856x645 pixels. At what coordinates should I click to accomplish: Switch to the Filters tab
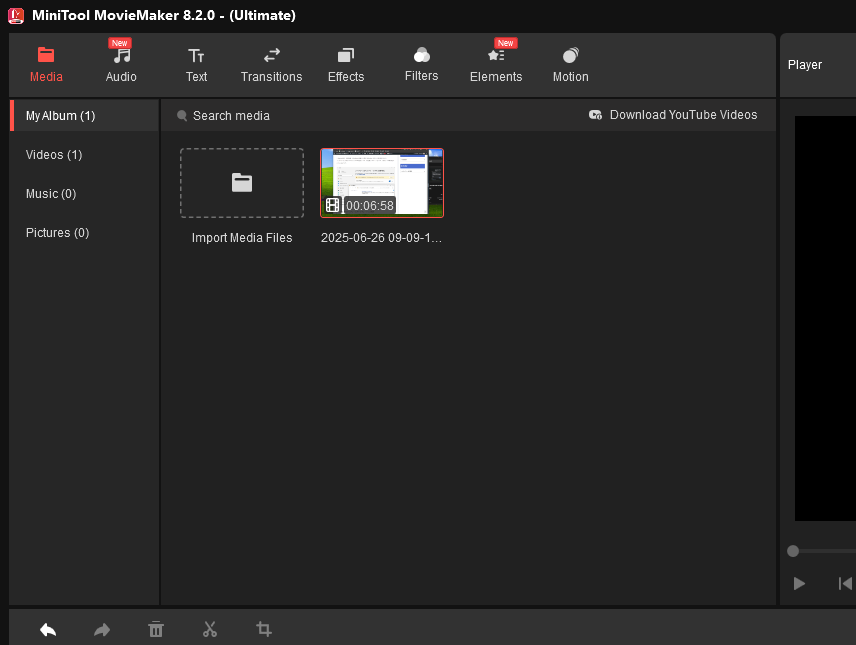[421, 65]
